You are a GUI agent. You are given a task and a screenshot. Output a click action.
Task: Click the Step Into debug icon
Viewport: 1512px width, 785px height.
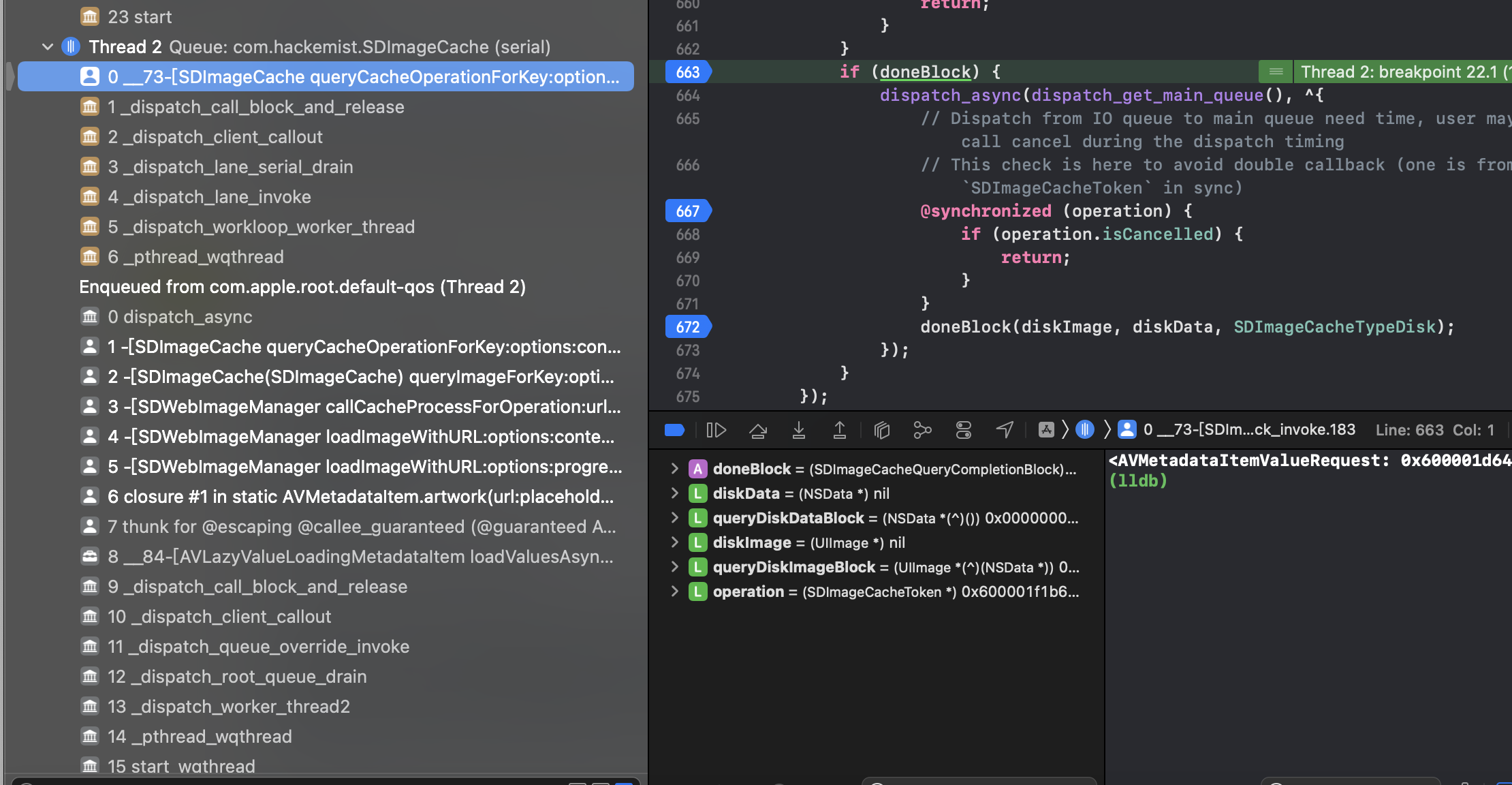pos(799,430)
